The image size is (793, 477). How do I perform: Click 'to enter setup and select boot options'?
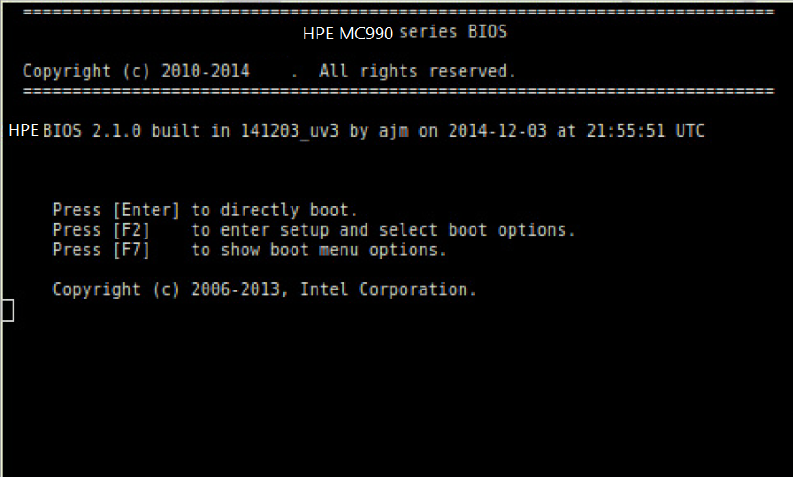[384, 230]
